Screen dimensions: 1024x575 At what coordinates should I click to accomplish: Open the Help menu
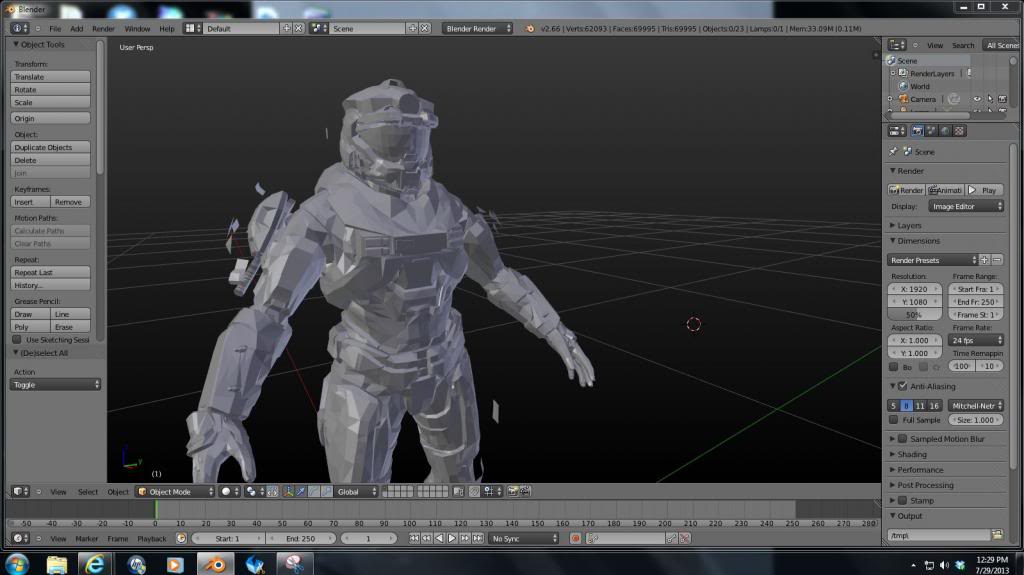click(167, 29)
